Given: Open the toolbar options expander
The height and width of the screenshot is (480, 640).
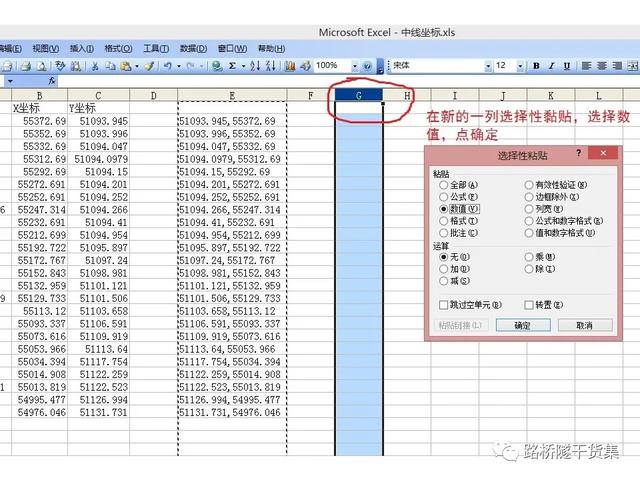Looking at the screenshot, I should (380, 66).
